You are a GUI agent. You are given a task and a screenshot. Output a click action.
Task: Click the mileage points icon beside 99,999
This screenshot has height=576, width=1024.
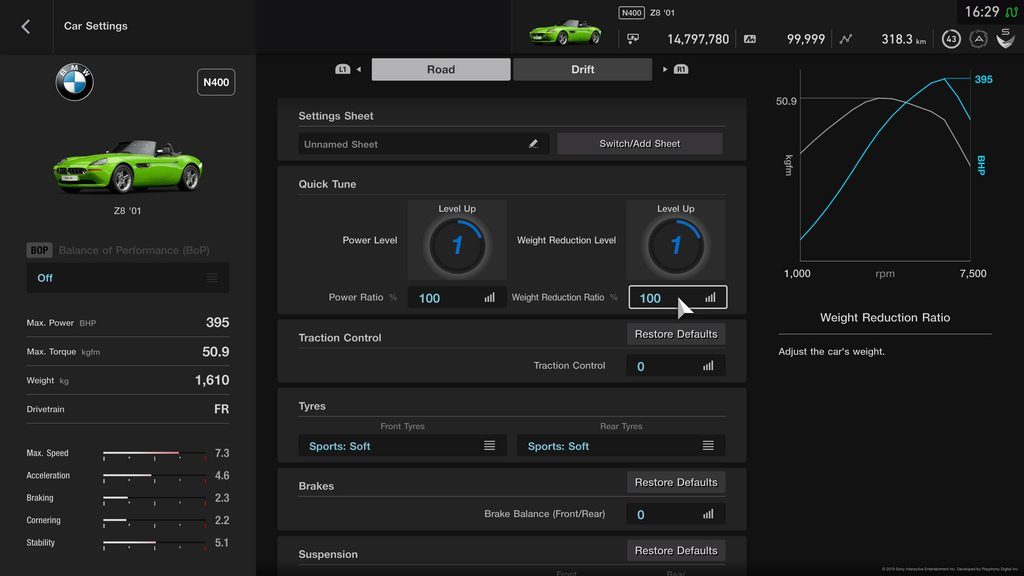tap(750, 39)
